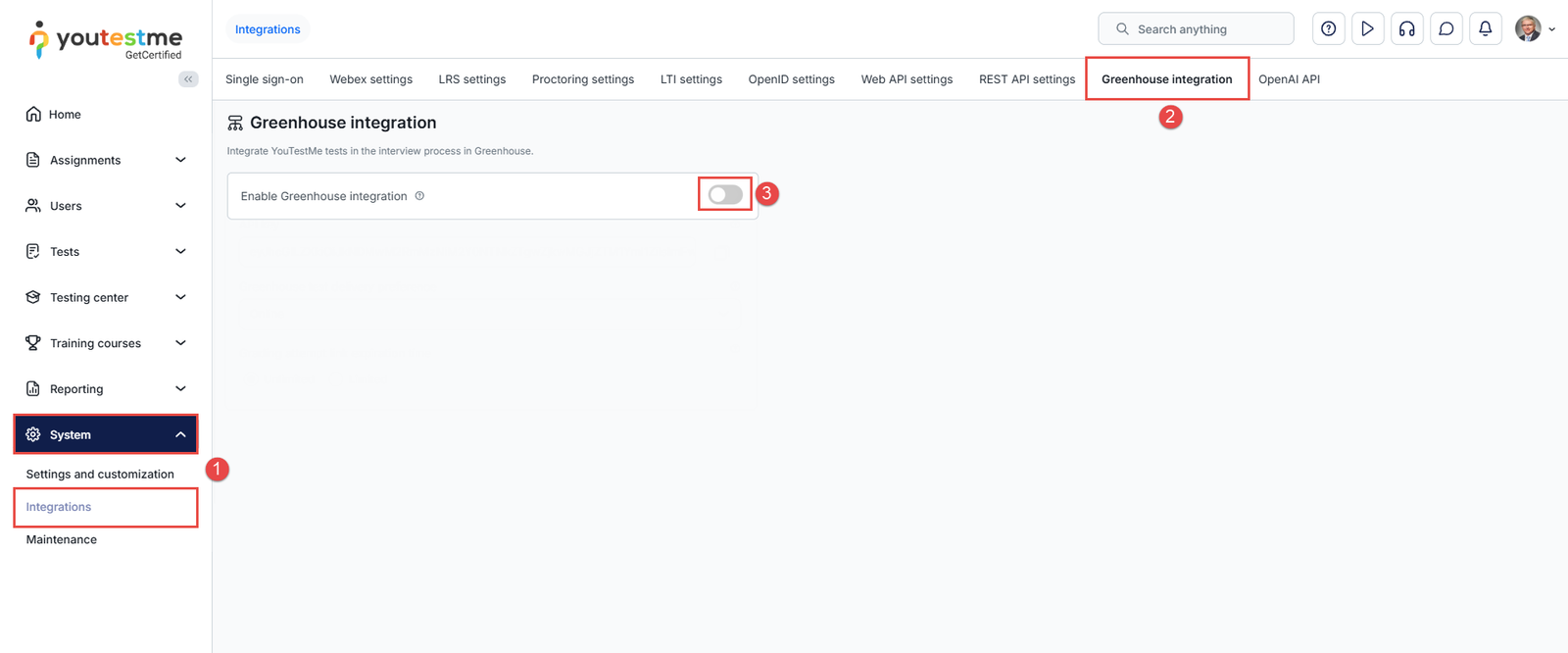The height and width of the screenshot is (653, 1568).
Task: Click the info icon beside Enable Greenhouse integration
Action: click(x=419, y=196)
